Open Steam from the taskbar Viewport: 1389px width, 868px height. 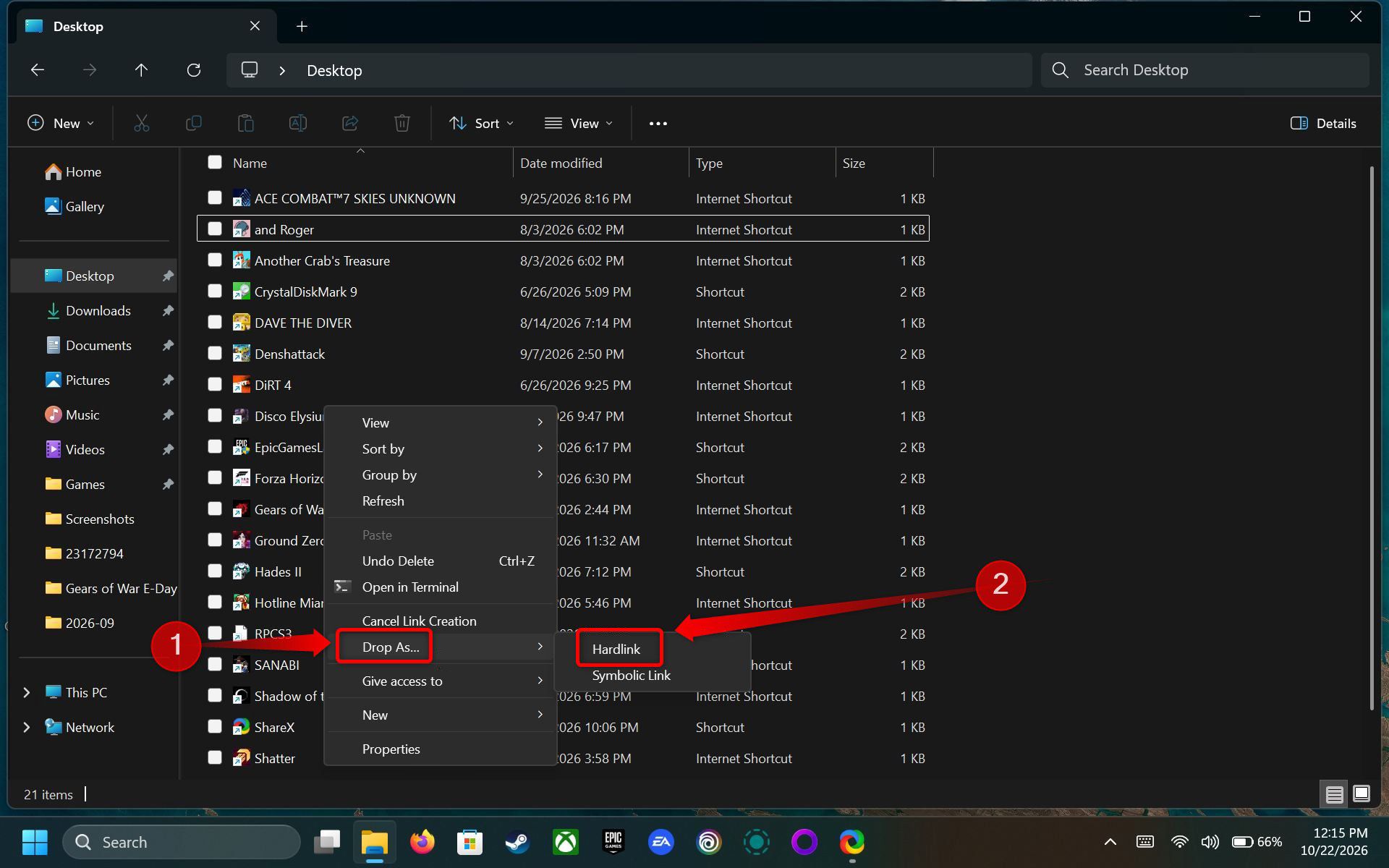pos(517,842)
